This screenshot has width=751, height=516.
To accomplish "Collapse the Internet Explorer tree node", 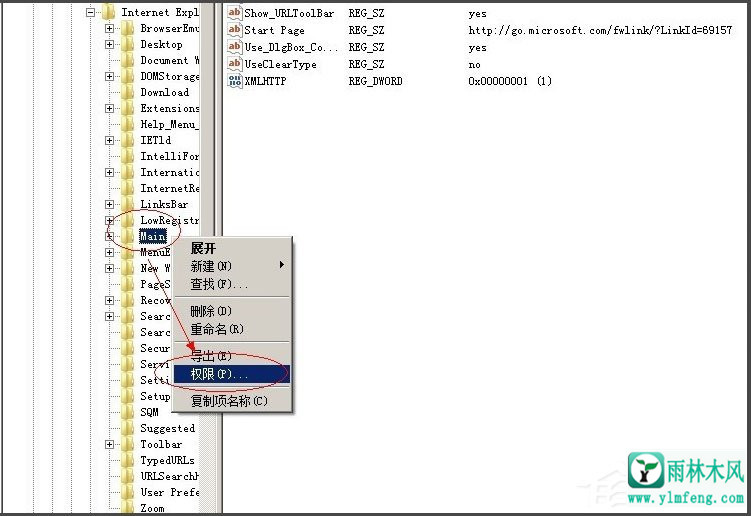I will point(90,12).
